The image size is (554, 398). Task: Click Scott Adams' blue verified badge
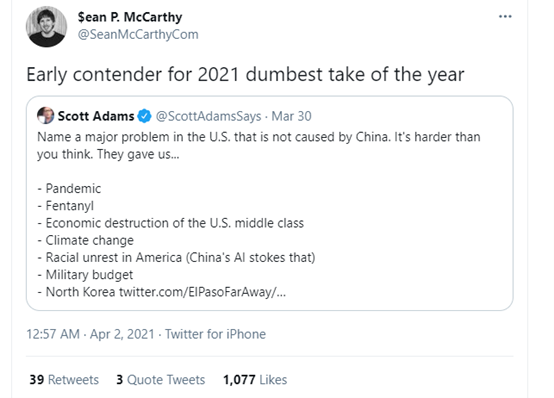pos(144,116)
